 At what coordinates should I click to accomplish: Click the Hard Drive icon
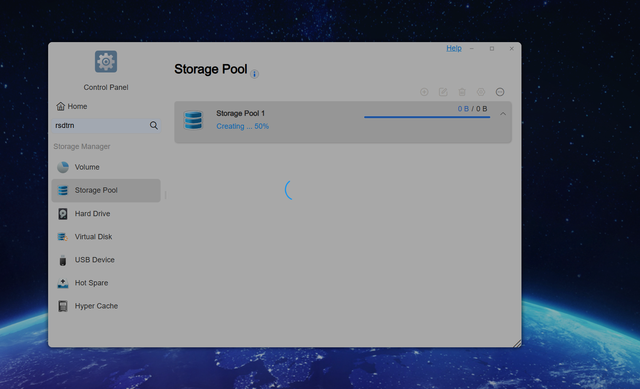(x=63, y=213)
